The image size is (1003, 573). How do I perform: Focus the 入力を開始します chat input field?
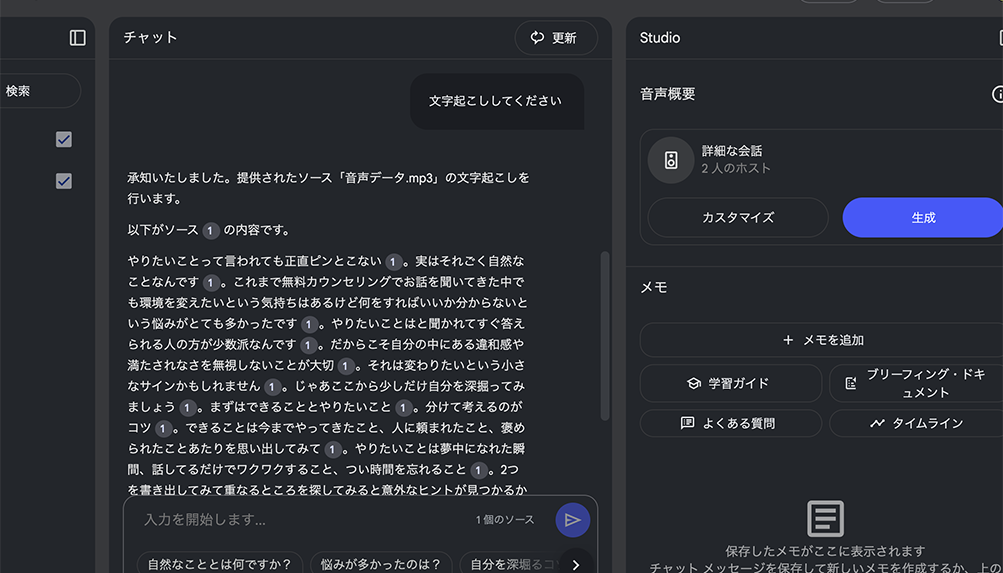[301, 520]
